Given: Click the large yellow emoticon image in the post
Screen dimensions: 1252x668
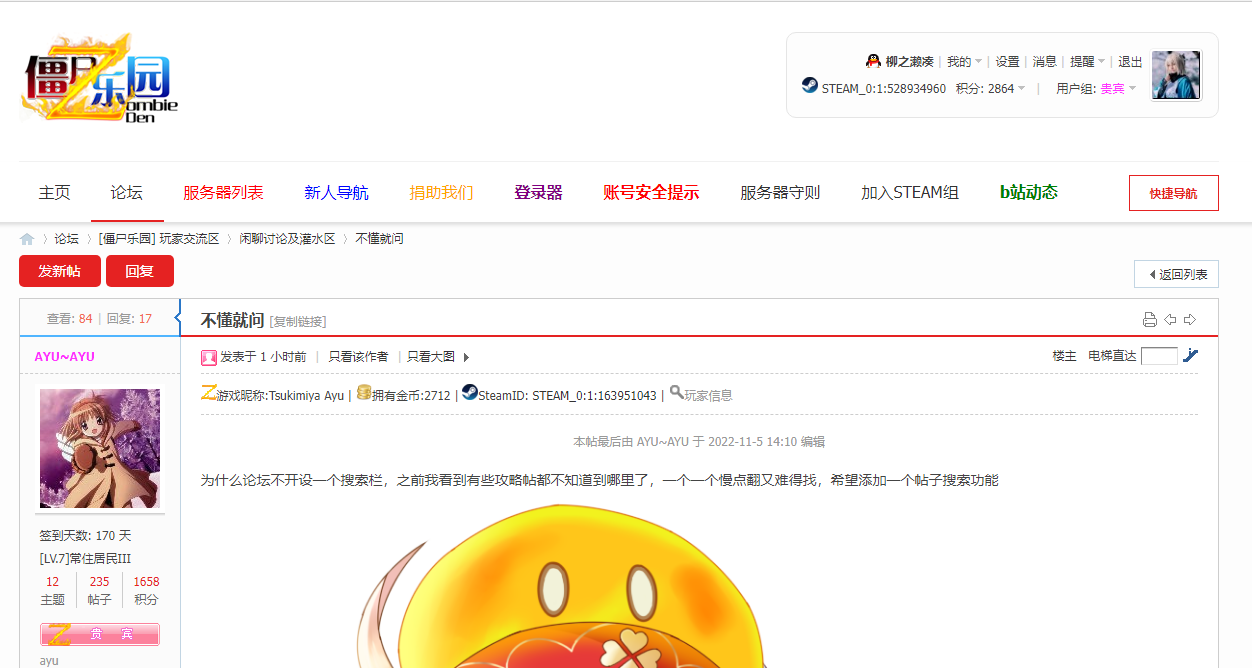Looking at the screenshot, I should pyautogui.click(x=560, y=586).
